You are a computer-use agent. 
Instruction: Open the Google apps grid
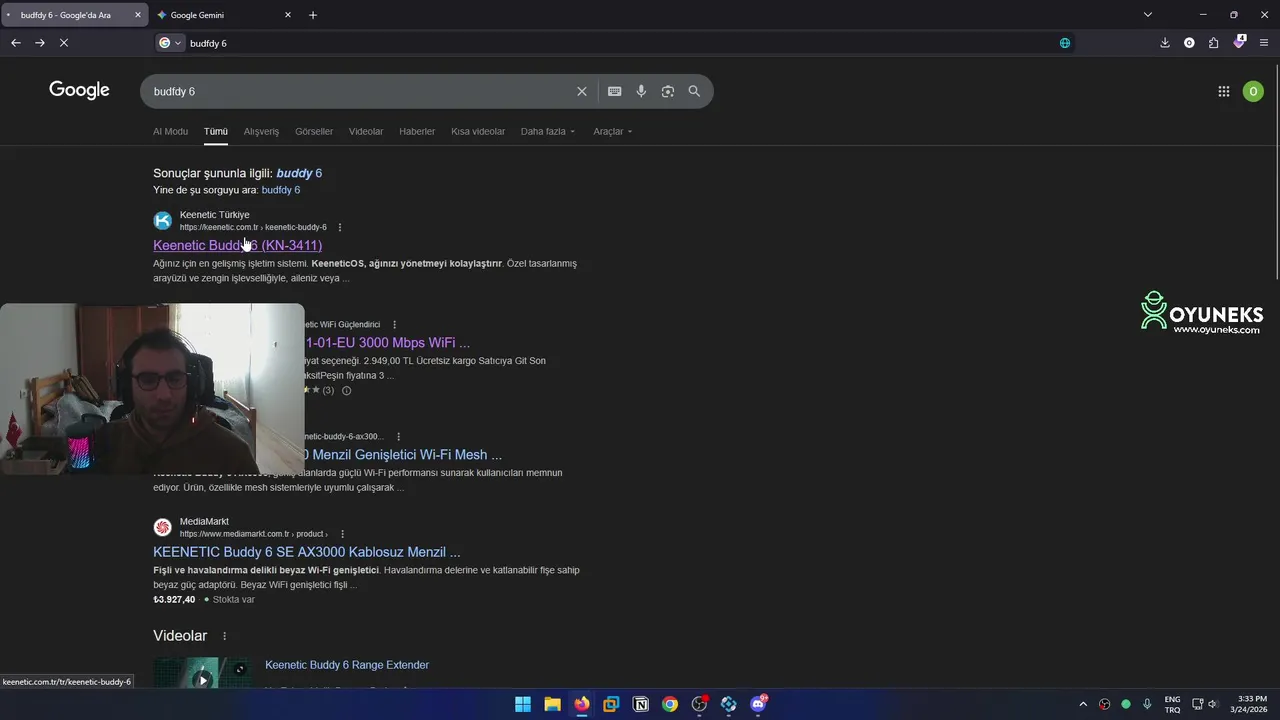pos(1224,91)
